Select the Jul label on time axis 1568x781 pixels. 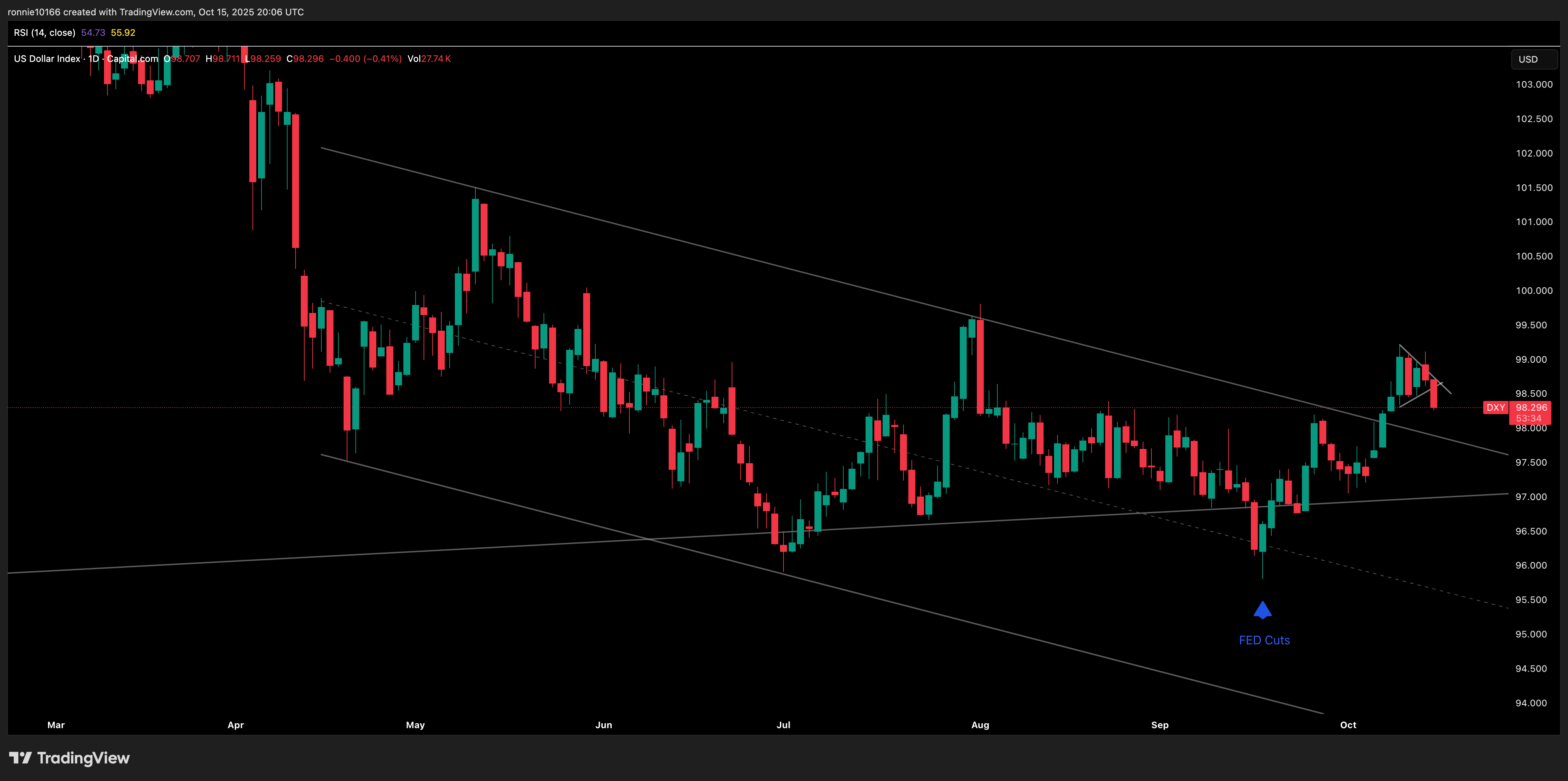(783, 725)
